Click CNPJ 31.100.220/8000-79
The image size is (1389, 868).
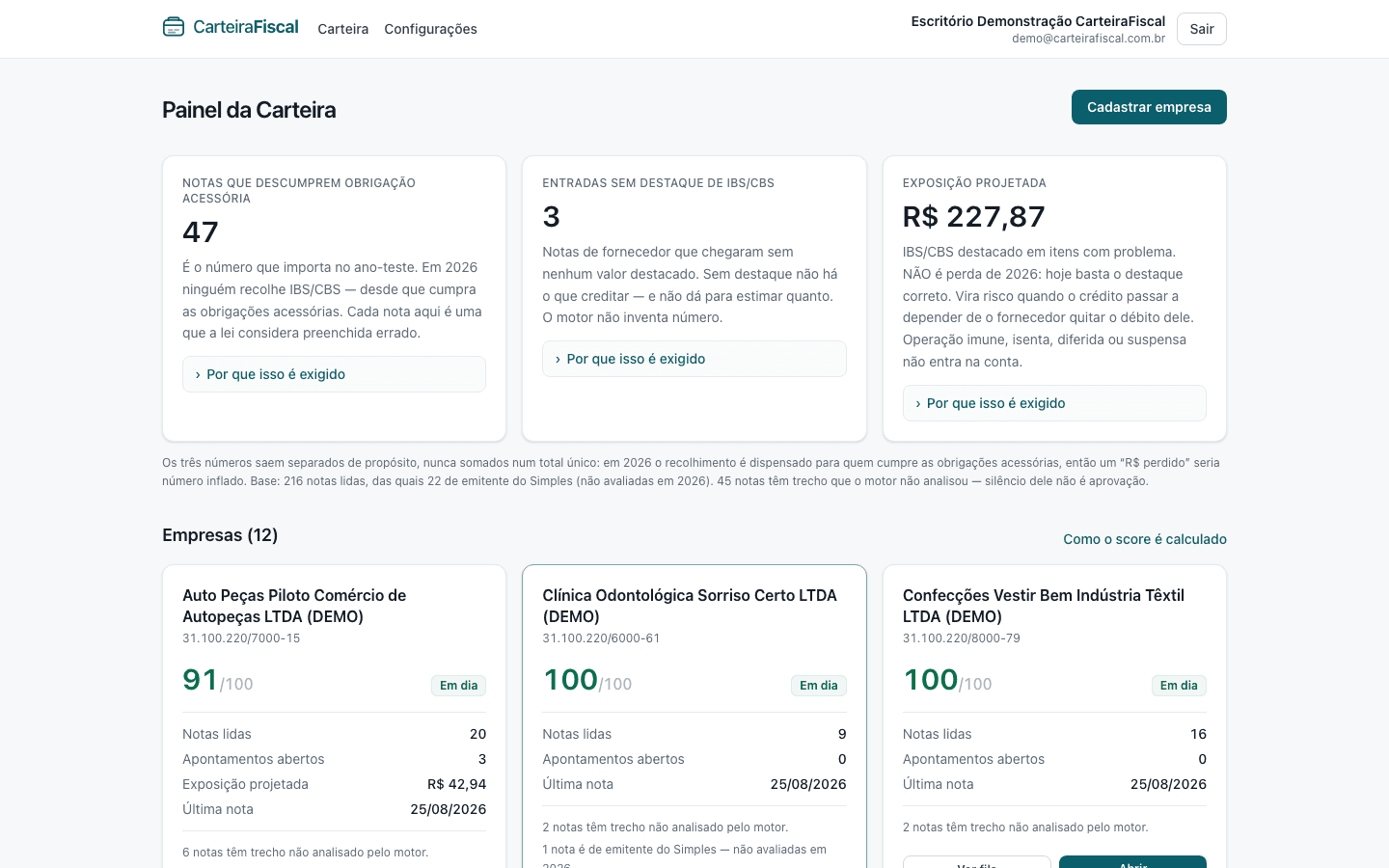pos(962,638)
